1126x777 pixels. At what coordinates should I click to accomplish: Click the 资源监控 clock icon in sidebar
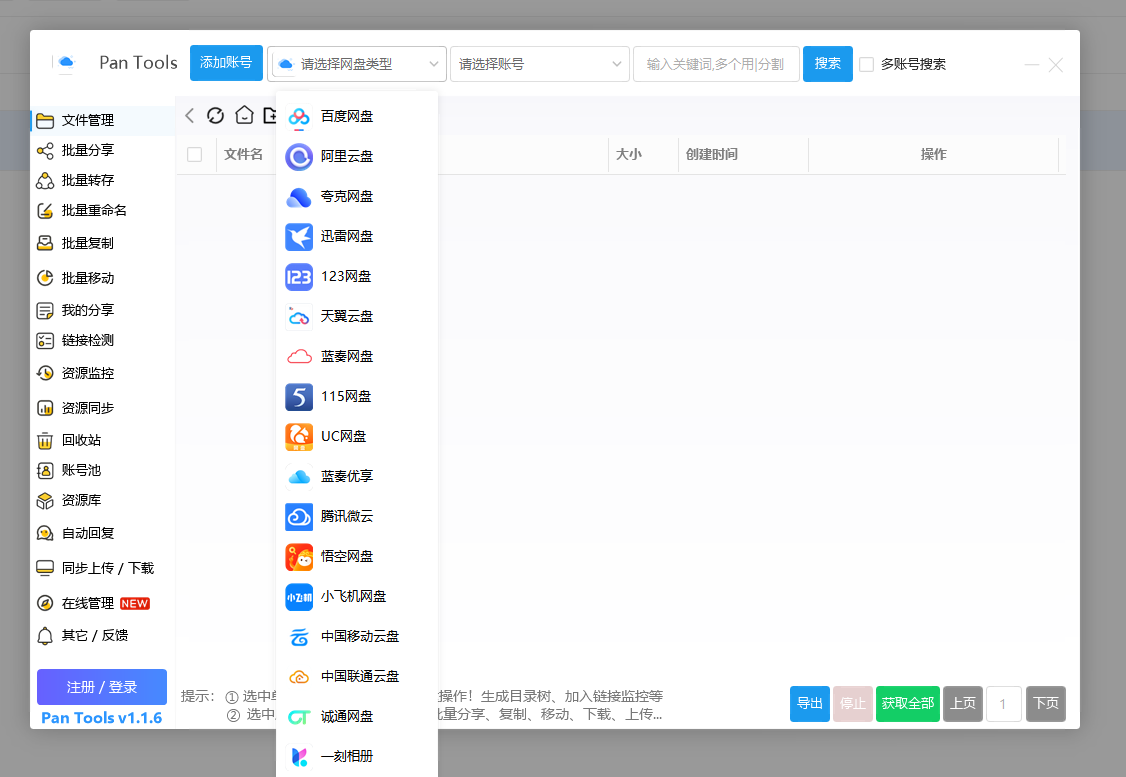click(x=45, y=373)
